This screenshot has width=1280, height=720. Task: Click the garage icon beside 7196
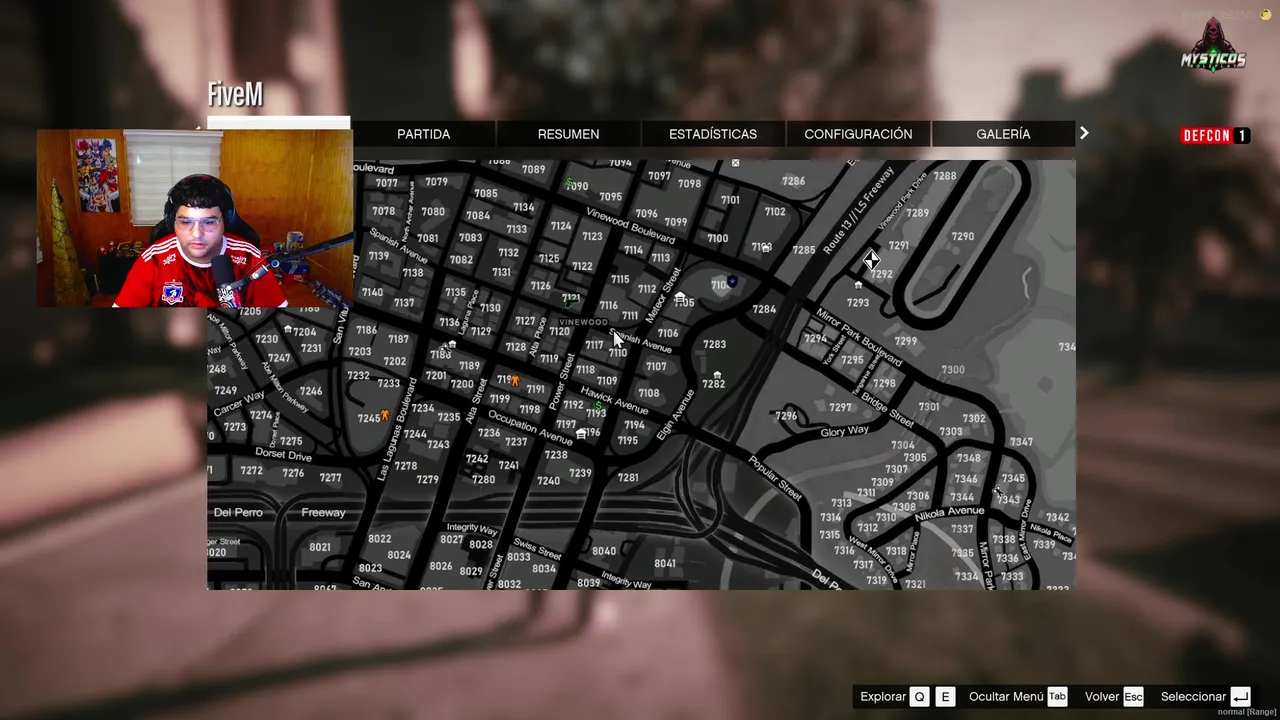(581, 434)
